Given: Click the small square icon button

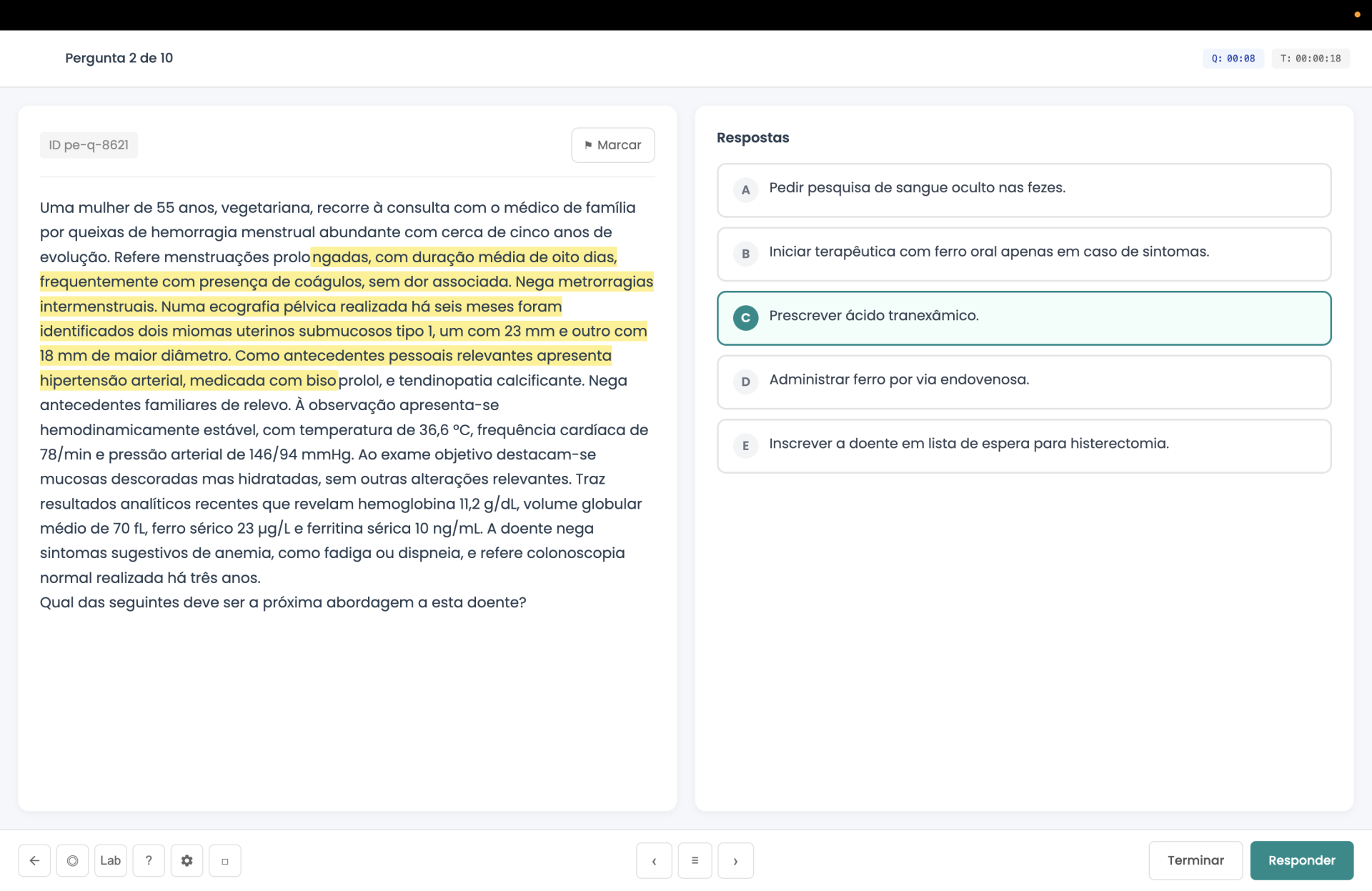Looking at the screenshot, I should [x=224, y=860].
